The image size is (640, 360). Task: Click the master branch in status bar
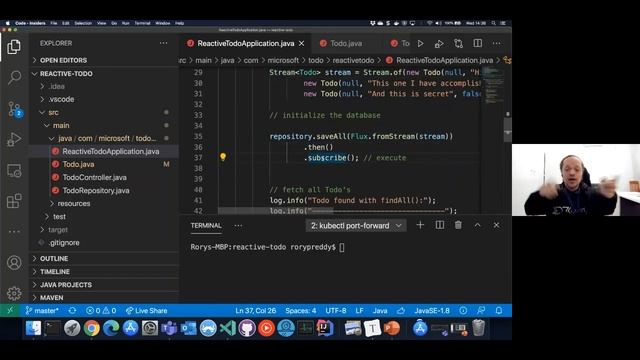pos(42,311)
